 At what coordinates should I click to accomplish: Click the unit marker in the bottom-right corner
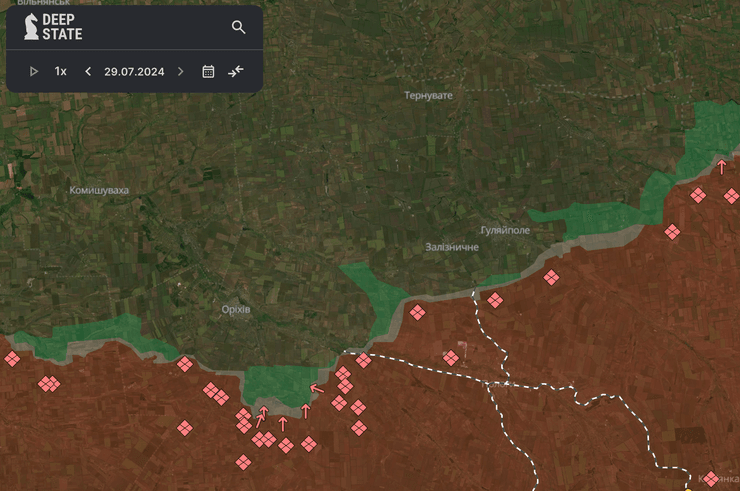tap(711, 479)
